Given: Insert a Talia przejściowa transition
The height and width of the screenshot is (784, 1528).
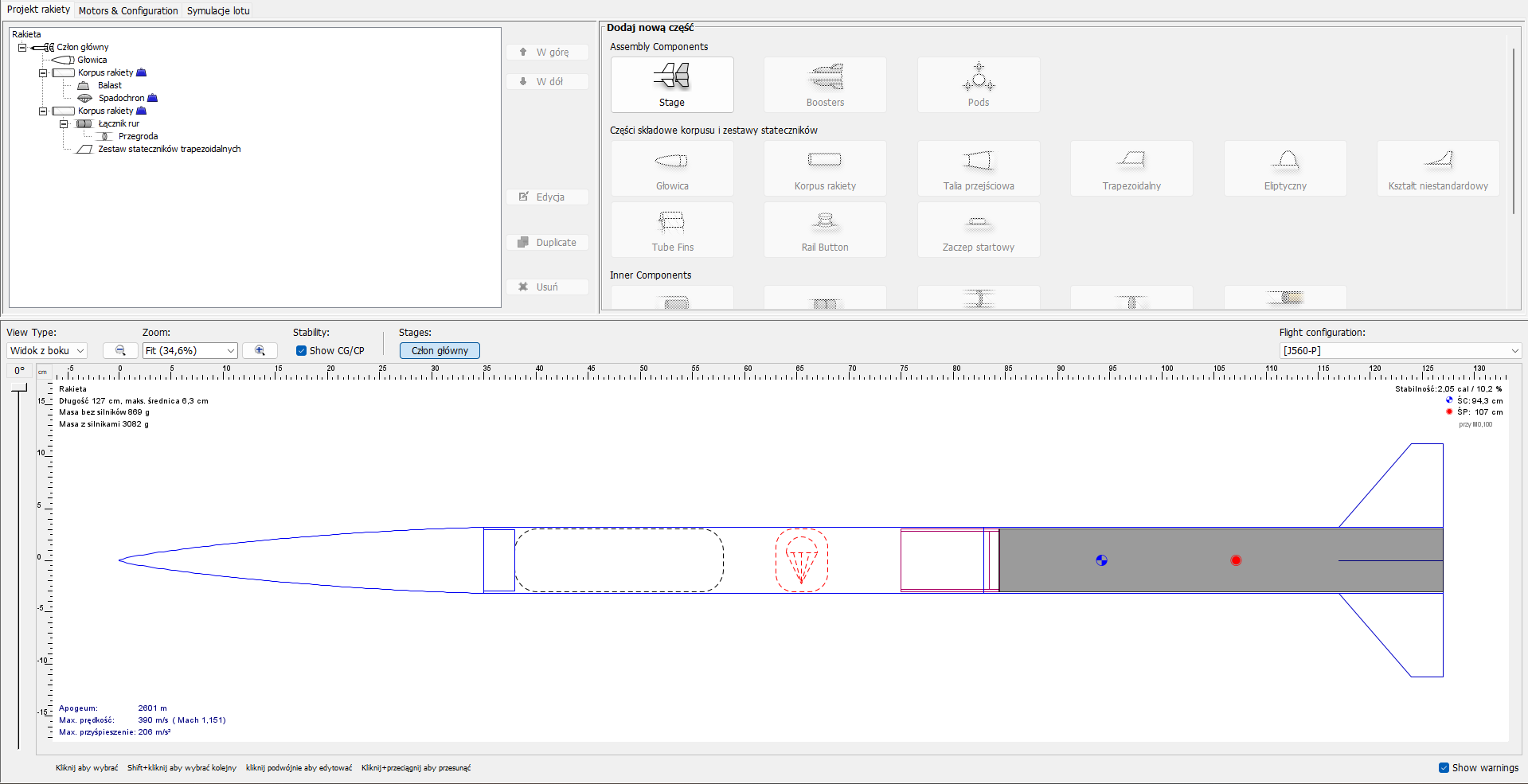Looking at the screenshot, I should pyautogui.click(x=978, y=168).
